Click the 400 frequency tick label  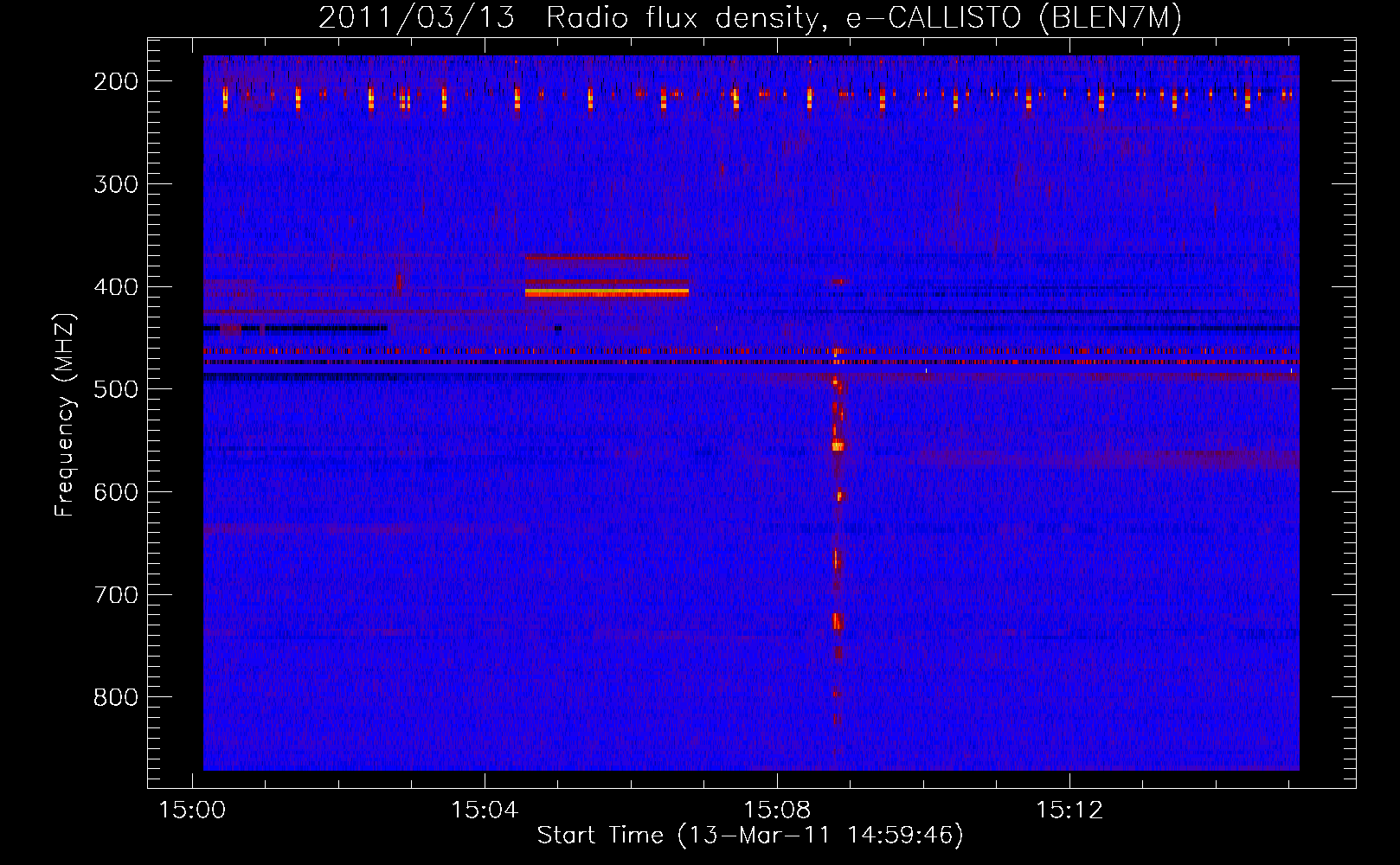tap(115, 287)
